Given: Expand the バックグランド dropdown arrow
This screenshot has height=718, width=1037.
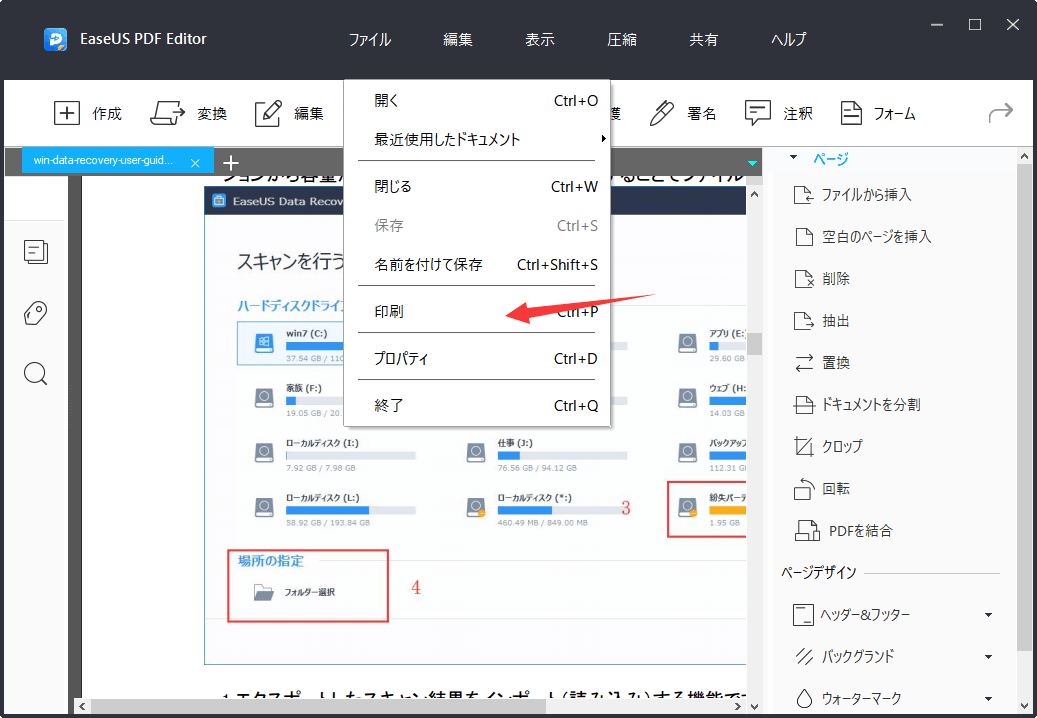Looking at the screenshot, I should click(988, 657).
